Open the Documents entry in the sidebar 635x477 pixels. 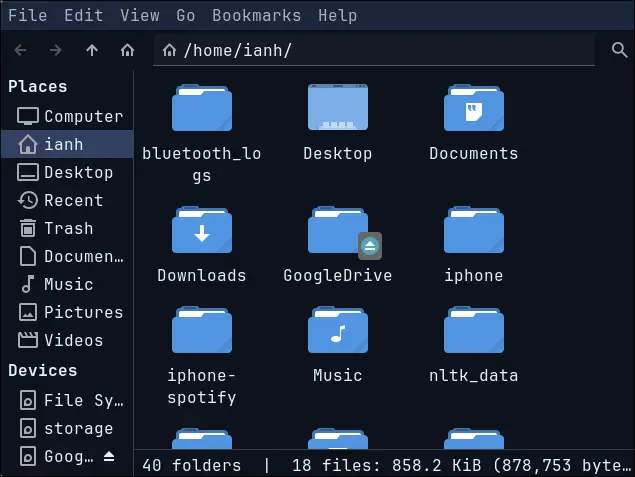tap(67, 256)
